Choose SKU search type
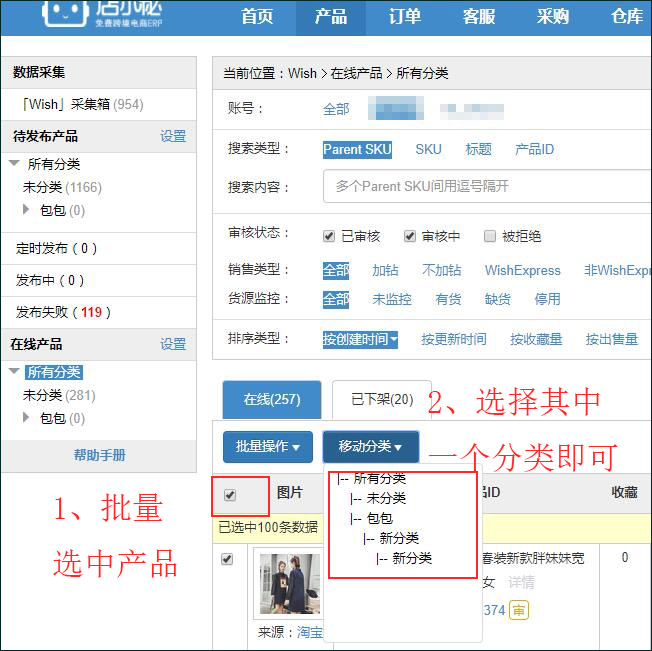Viewport: 652px width, 651px height. click(x=428, y=149)
